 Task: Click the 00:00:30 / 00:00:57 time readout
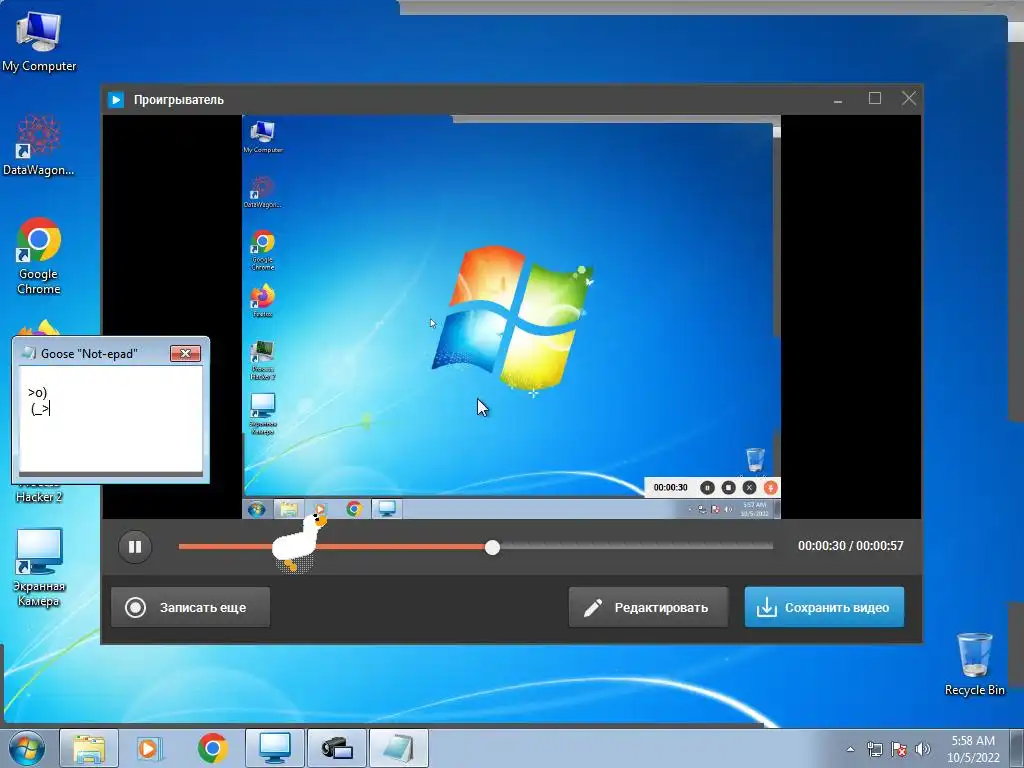point(850,546)
